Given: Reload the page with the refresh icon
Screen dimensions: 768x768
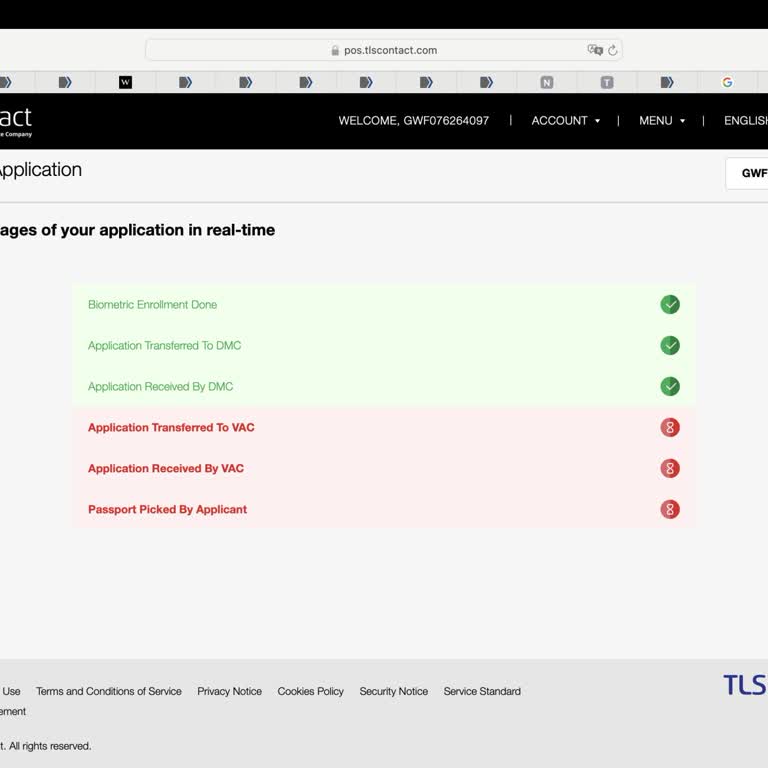Looking at the screenshot, I should click(x=613, y=50).
